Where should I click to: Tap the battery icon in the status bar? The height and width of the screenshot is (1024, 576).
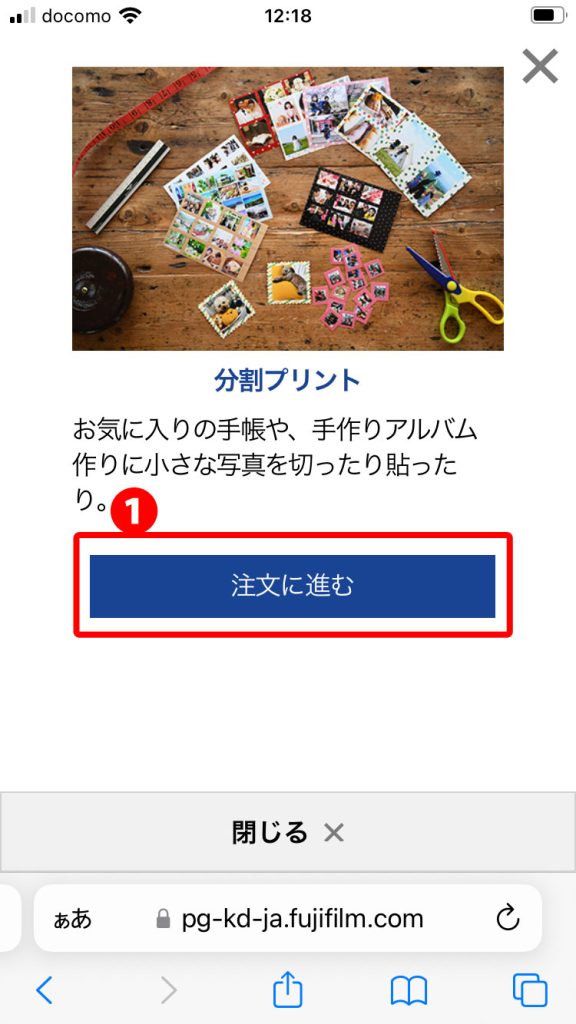pos(549,16)
